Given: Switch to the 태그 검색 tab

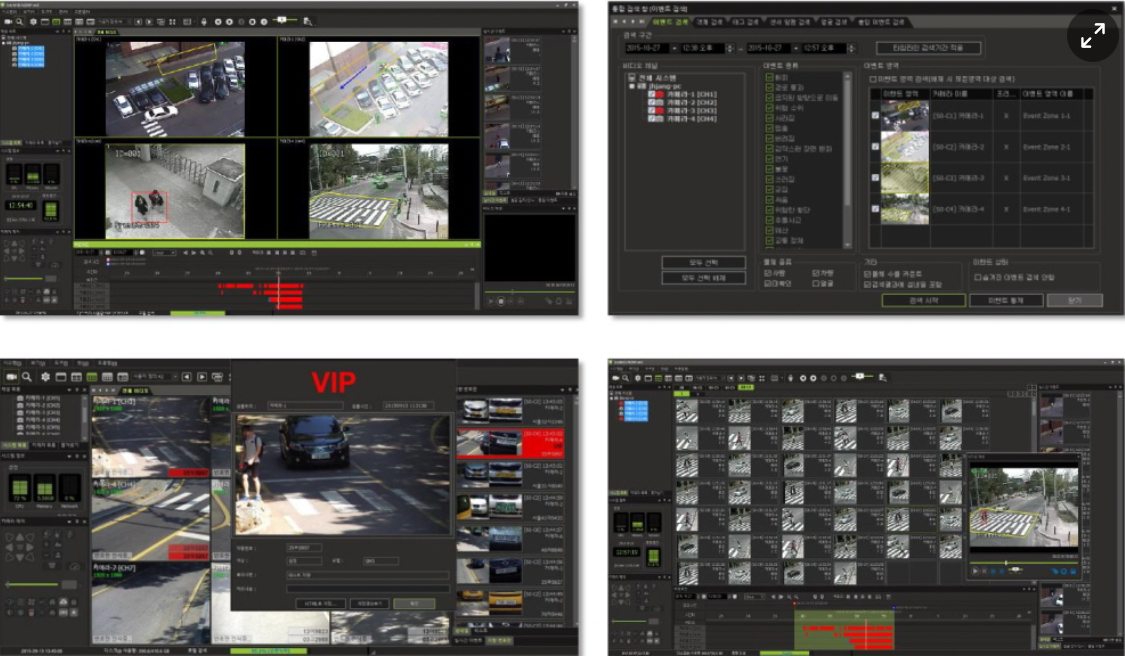Looking at the screenshot, I should coord(744,22).
